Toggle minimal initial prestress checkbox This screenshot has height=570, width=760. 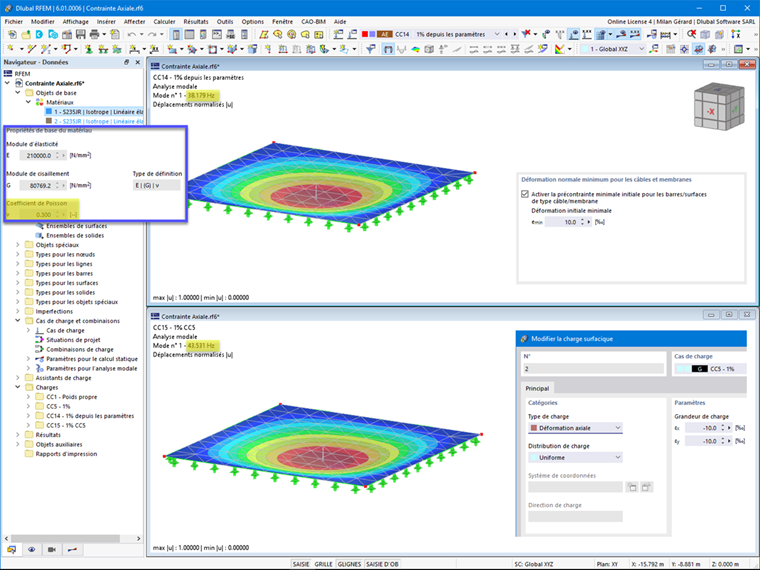(524, 194)
